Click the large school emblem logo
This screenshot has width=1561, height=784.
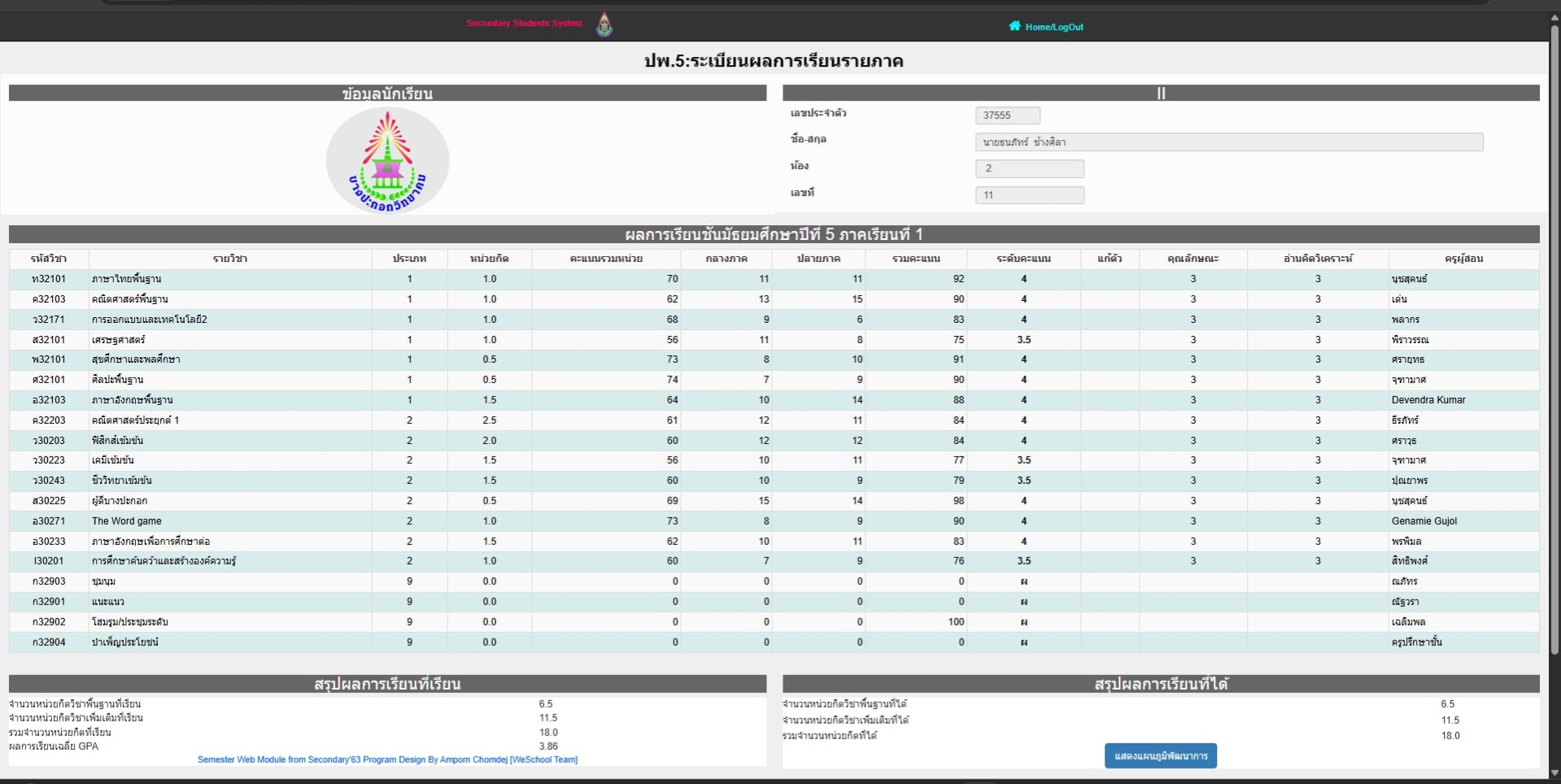pyautogui.click(x=387, y=160)
